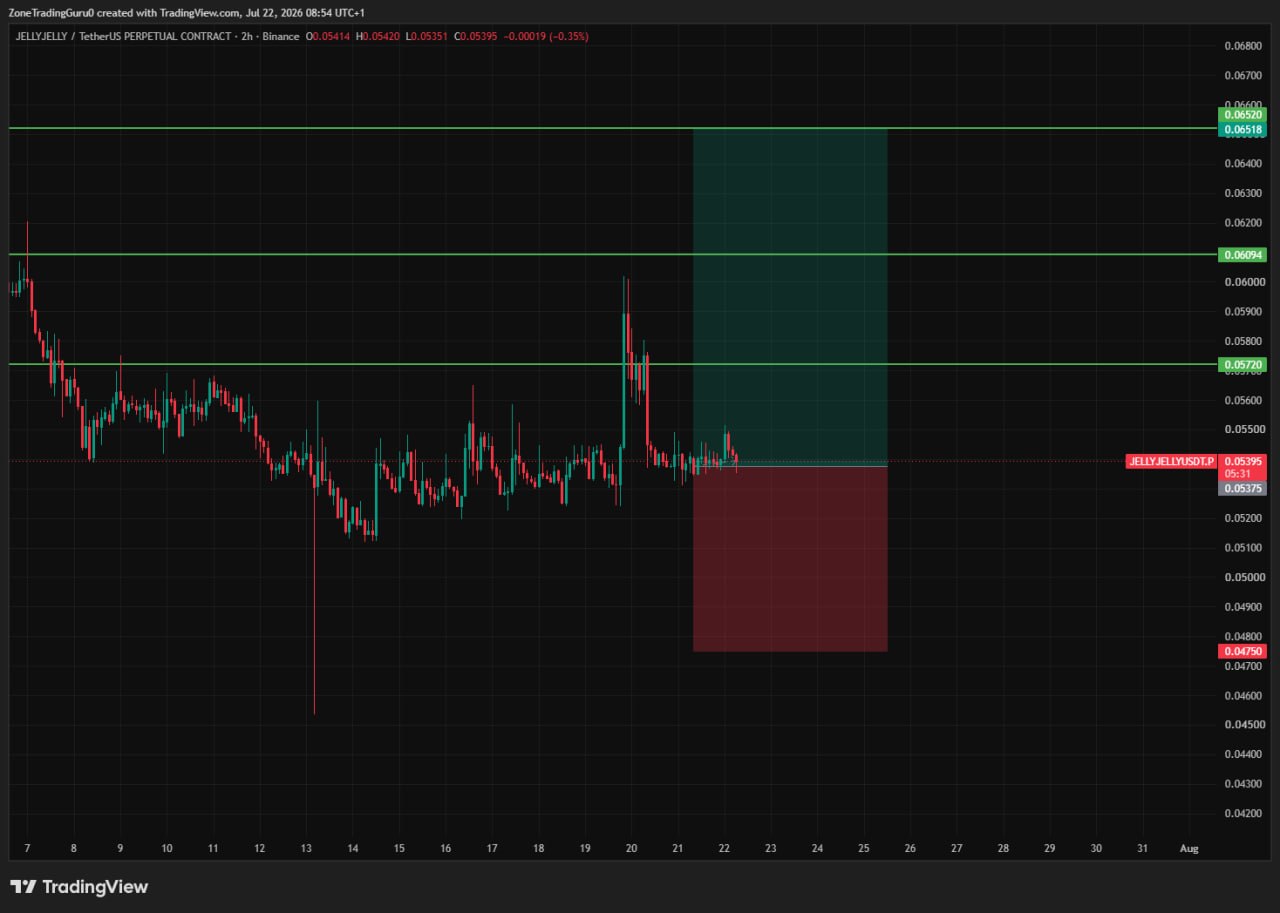Click the 0.04400 price axis tick
1280x913 pixels.
click(x=1241, y=754)
